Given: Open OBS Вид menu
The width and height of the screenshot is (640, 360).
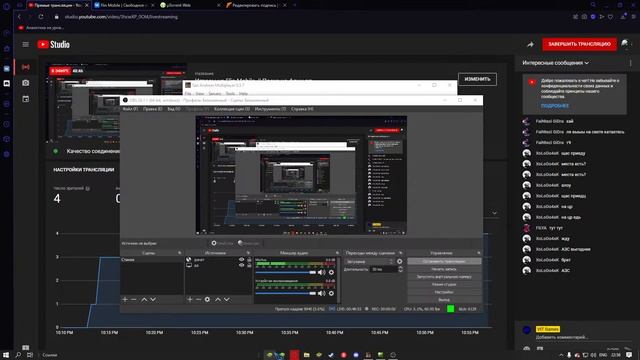Looking at the screenshot, I should (x=174, y=109).
